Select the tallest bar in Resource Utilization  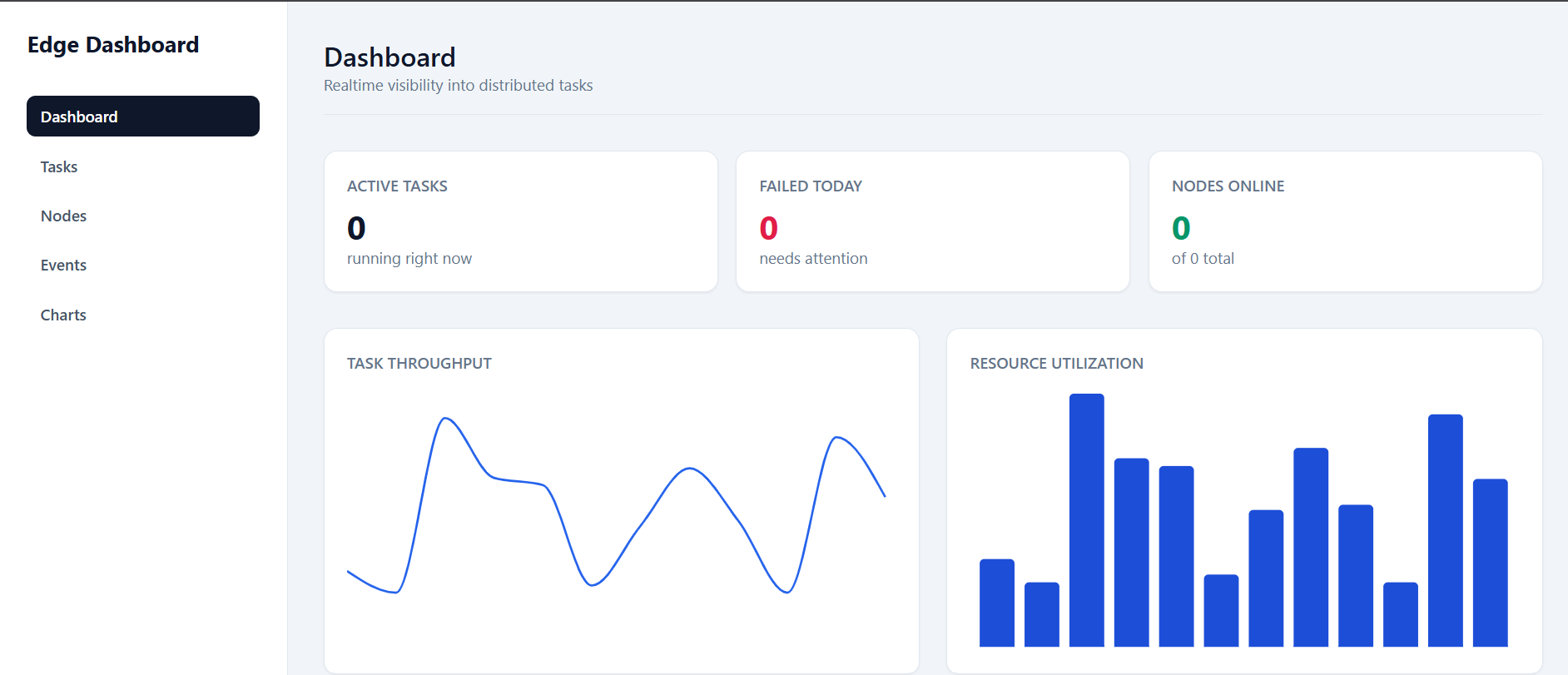coord(1087,520)
